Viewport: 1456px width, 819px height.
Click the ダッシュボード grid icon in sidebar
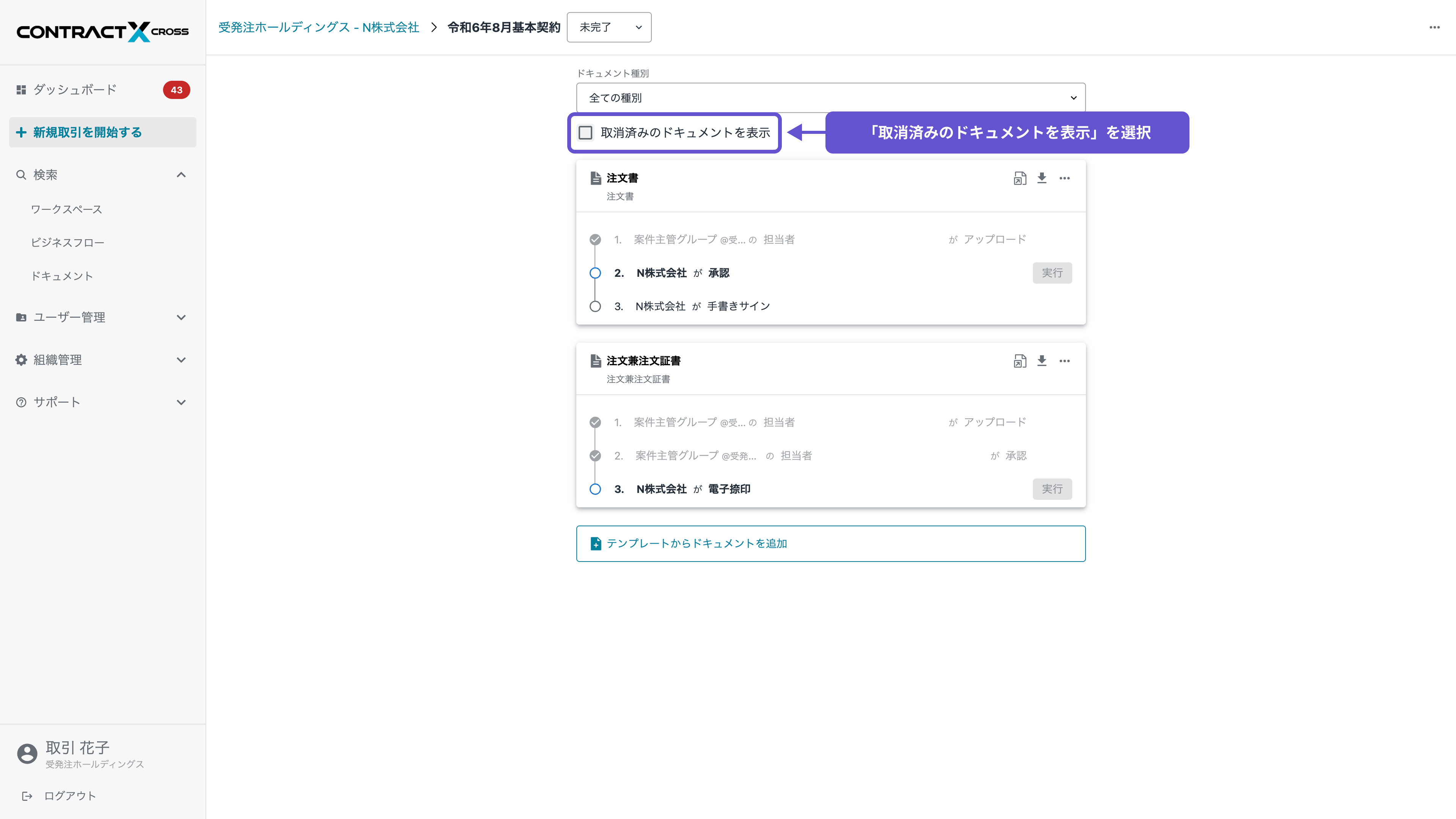tap(21, 89)
